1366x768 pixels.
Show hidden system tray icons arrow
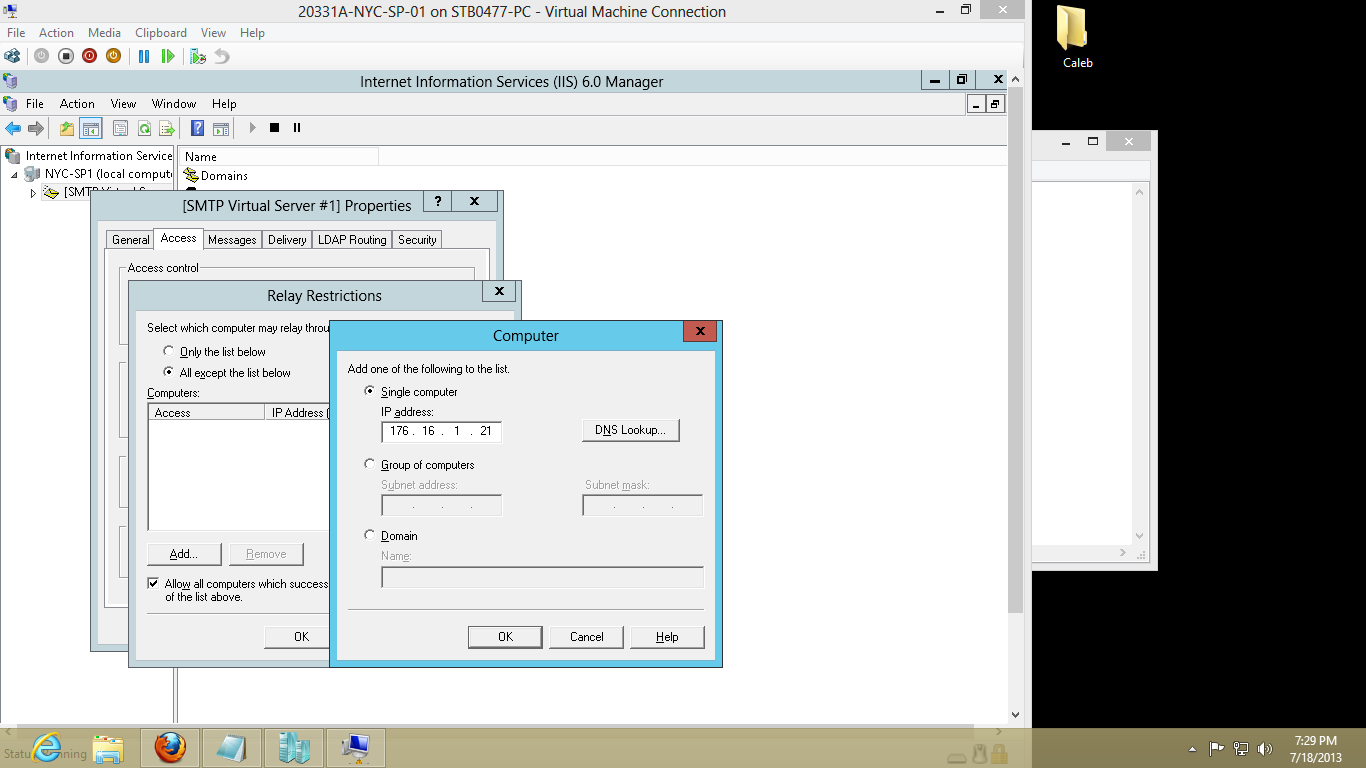[1192, 748]
